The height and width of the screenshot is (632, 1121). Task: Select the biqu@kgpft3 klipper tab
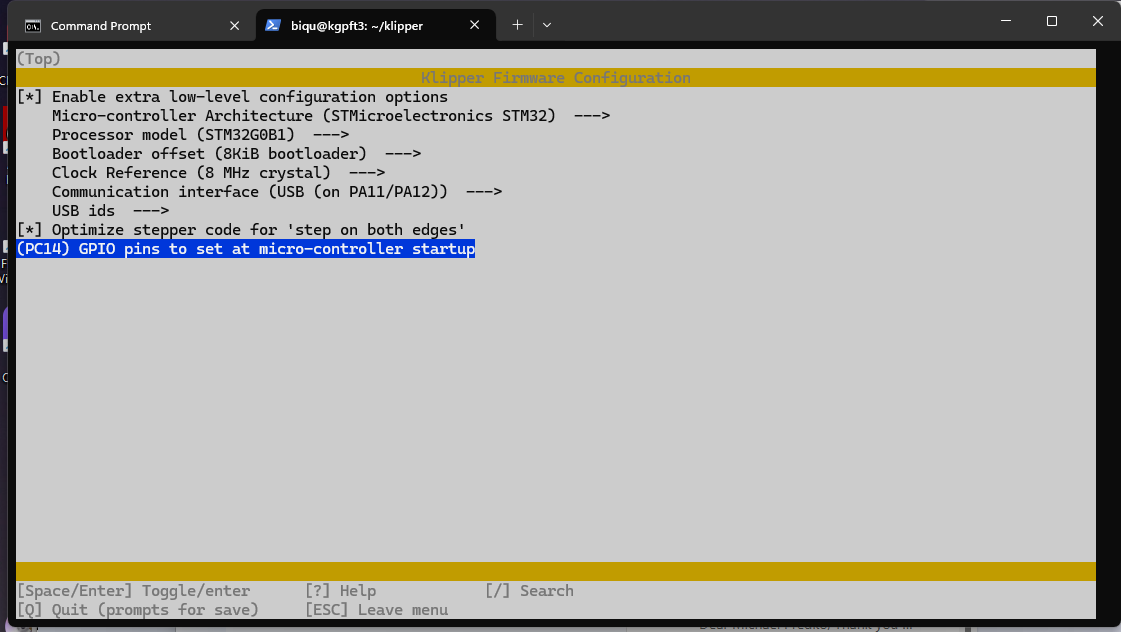point(375,26)
